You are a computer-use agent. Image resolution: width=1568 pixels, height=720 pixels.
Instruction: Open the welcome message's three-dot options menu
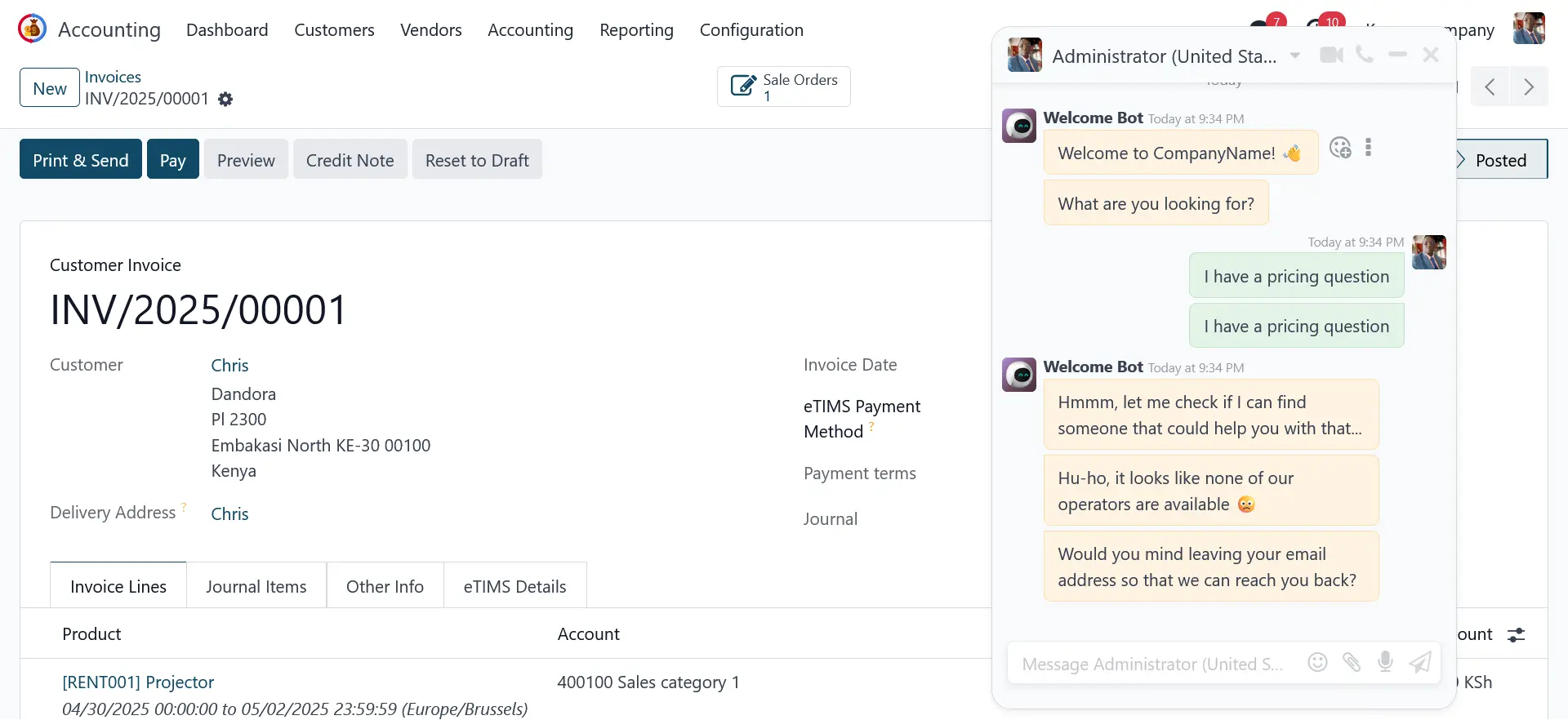click(1368, 148)
